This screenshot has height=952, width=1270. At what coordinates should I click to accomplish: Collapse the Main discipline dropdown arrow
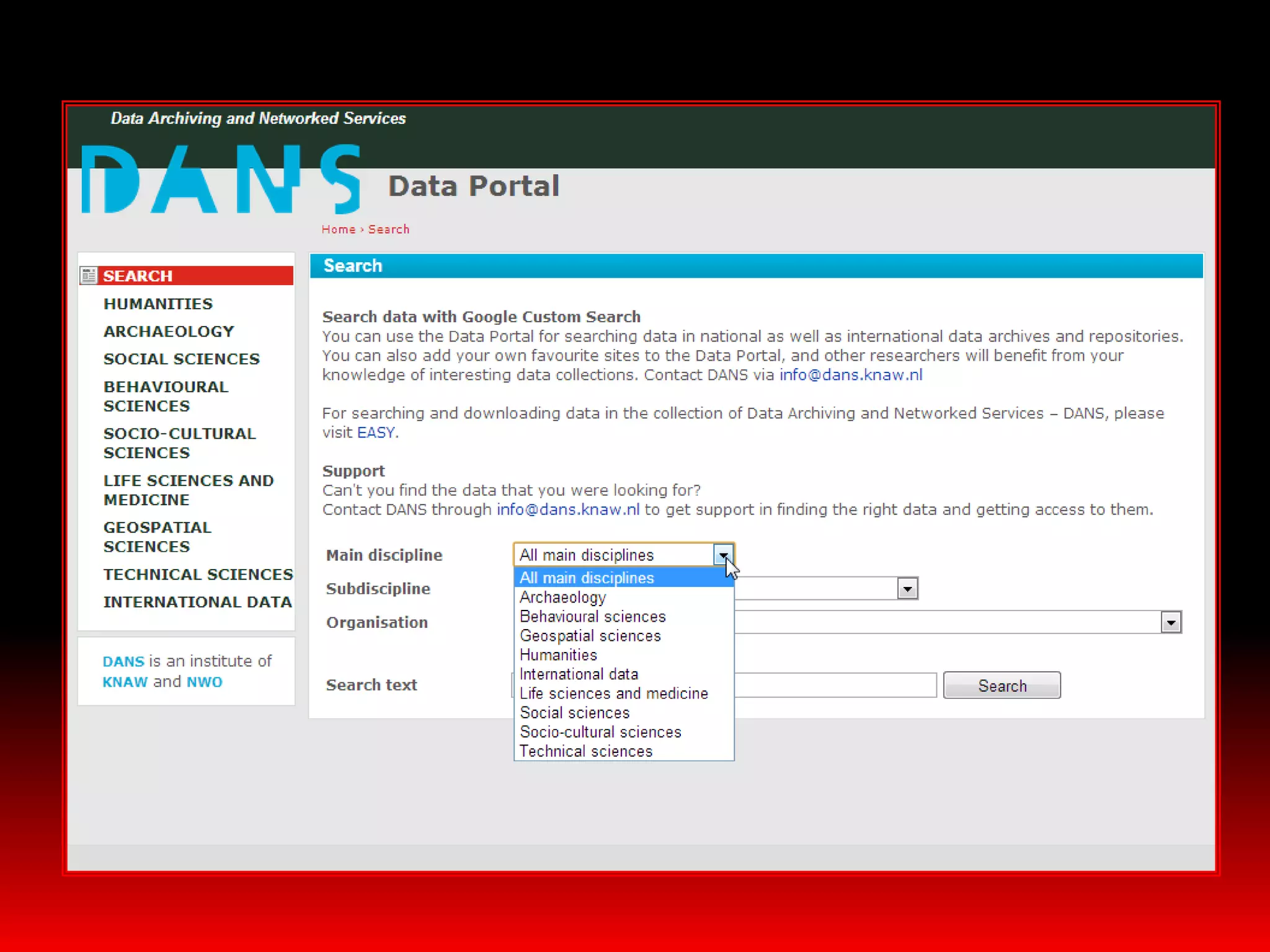[723, 555]
